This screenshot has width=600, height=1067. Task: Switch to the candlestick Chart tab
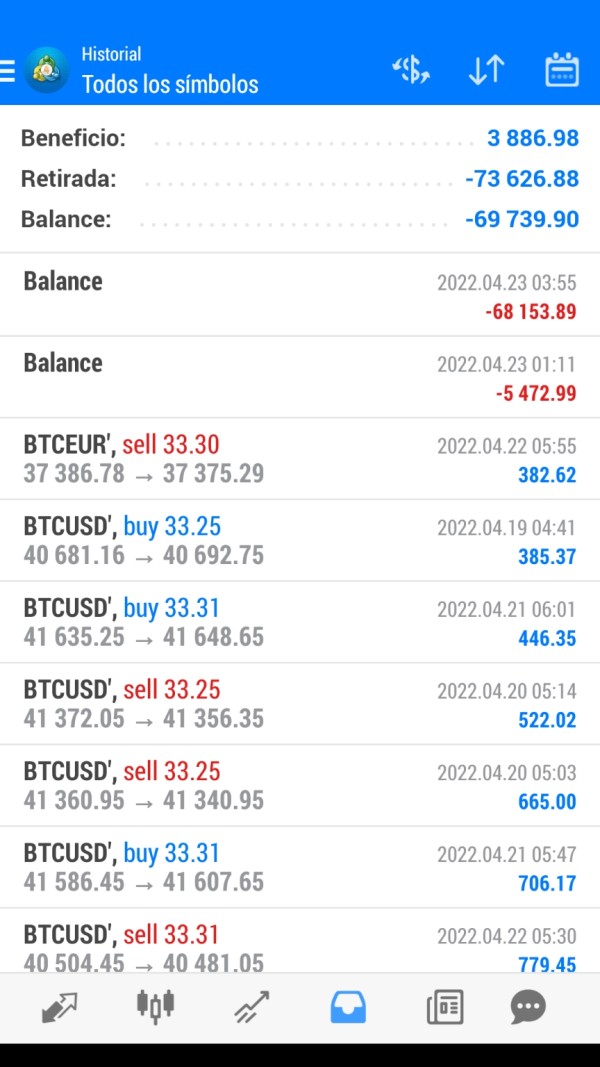tap(155, 1007)
